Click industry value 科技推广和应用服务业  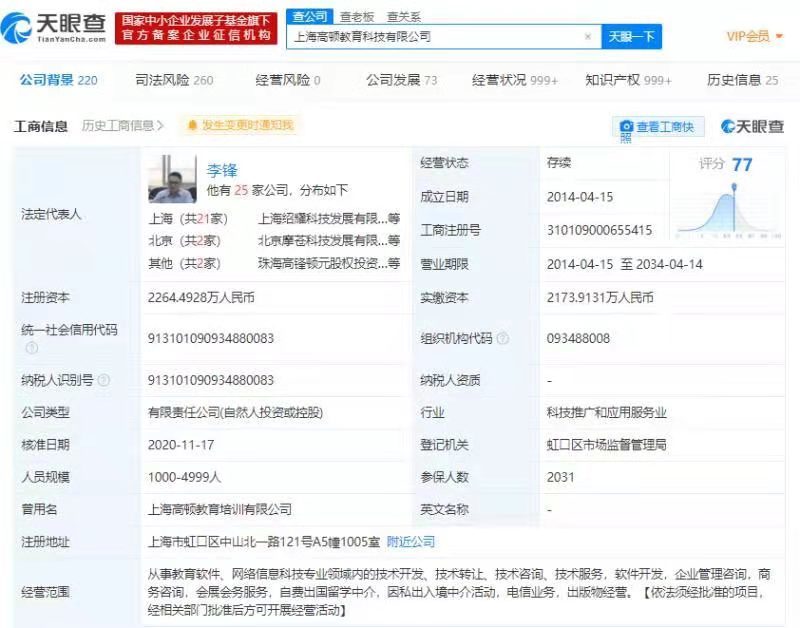(607, 412)
